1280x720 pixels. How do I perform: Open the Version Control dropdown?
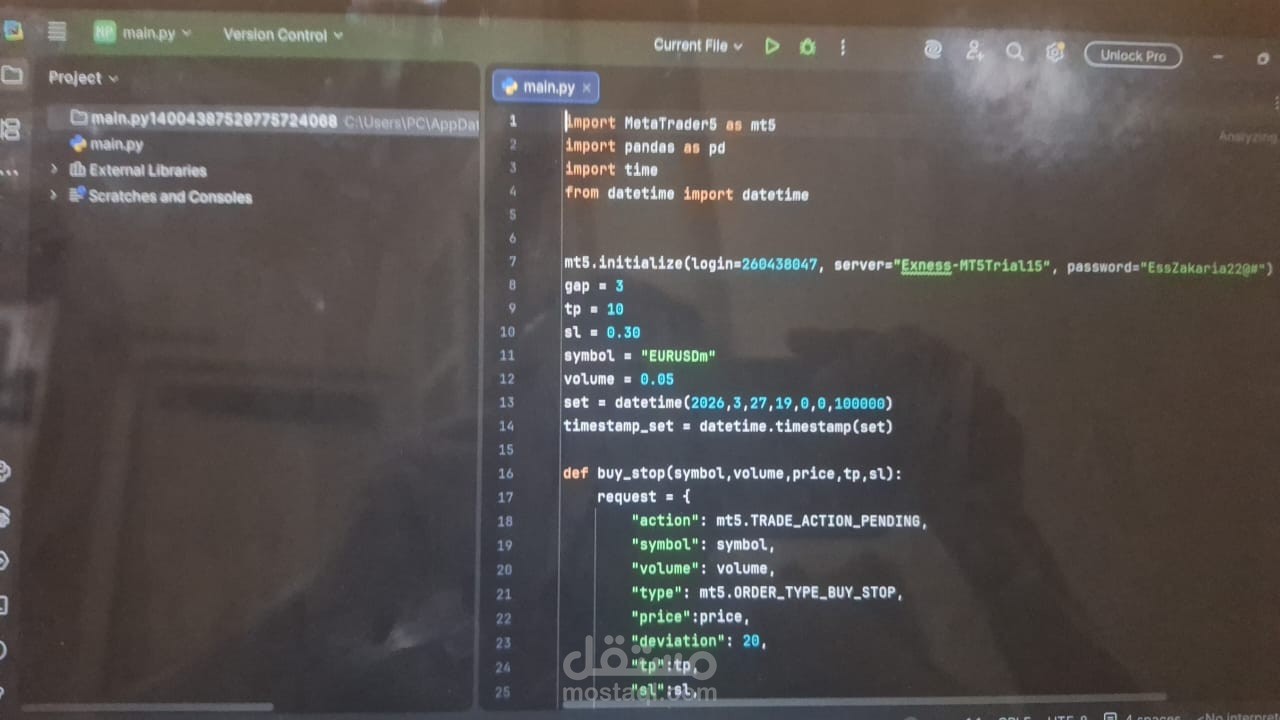tap(283, 35)
